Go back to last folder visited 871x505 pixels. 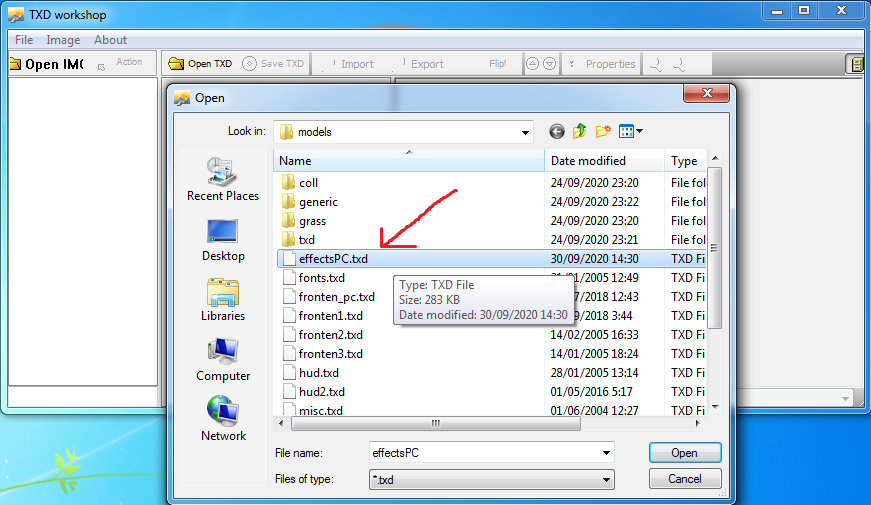tap(557, 132)
